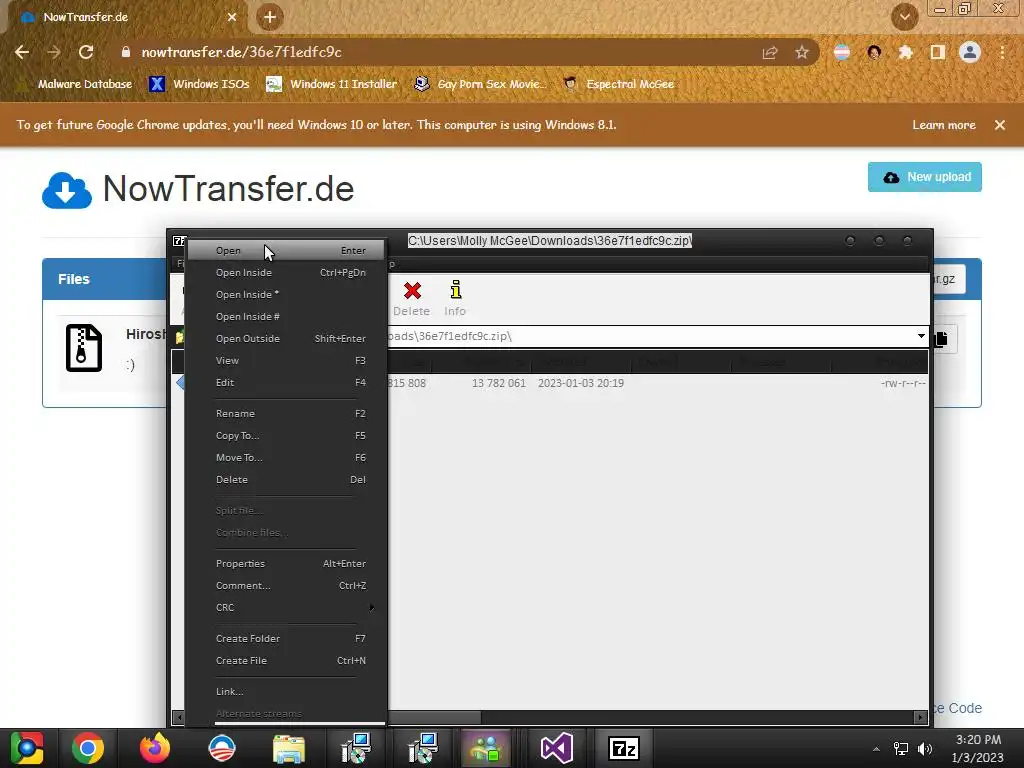1024x768 pixels.
Task: Share this page via address bar icon
Action: 770,52
